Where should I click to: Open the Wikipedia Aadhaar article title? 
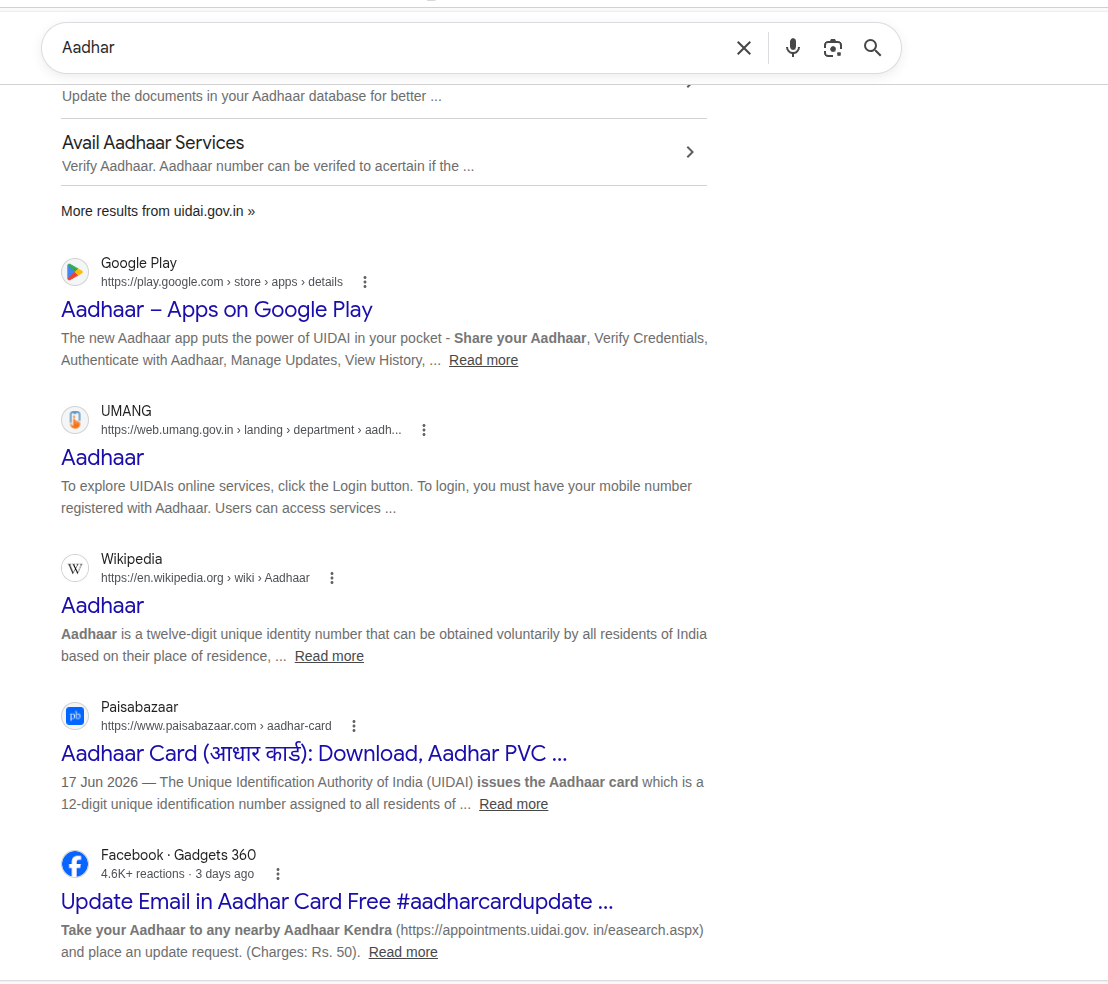102,605
